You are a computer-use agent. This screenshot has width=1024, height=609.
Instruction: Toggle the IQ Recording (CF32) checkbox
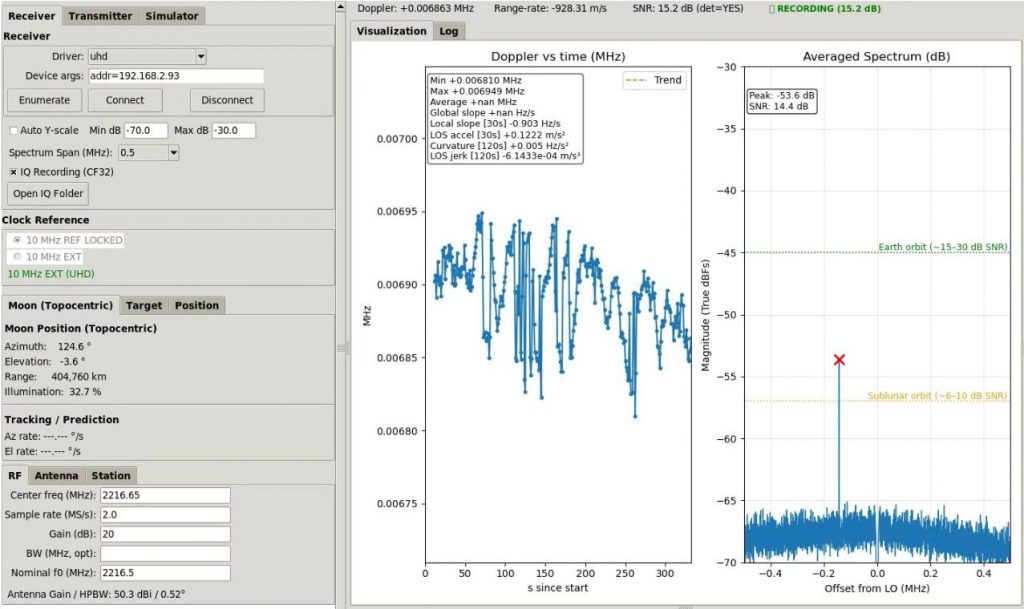point(13,172)
